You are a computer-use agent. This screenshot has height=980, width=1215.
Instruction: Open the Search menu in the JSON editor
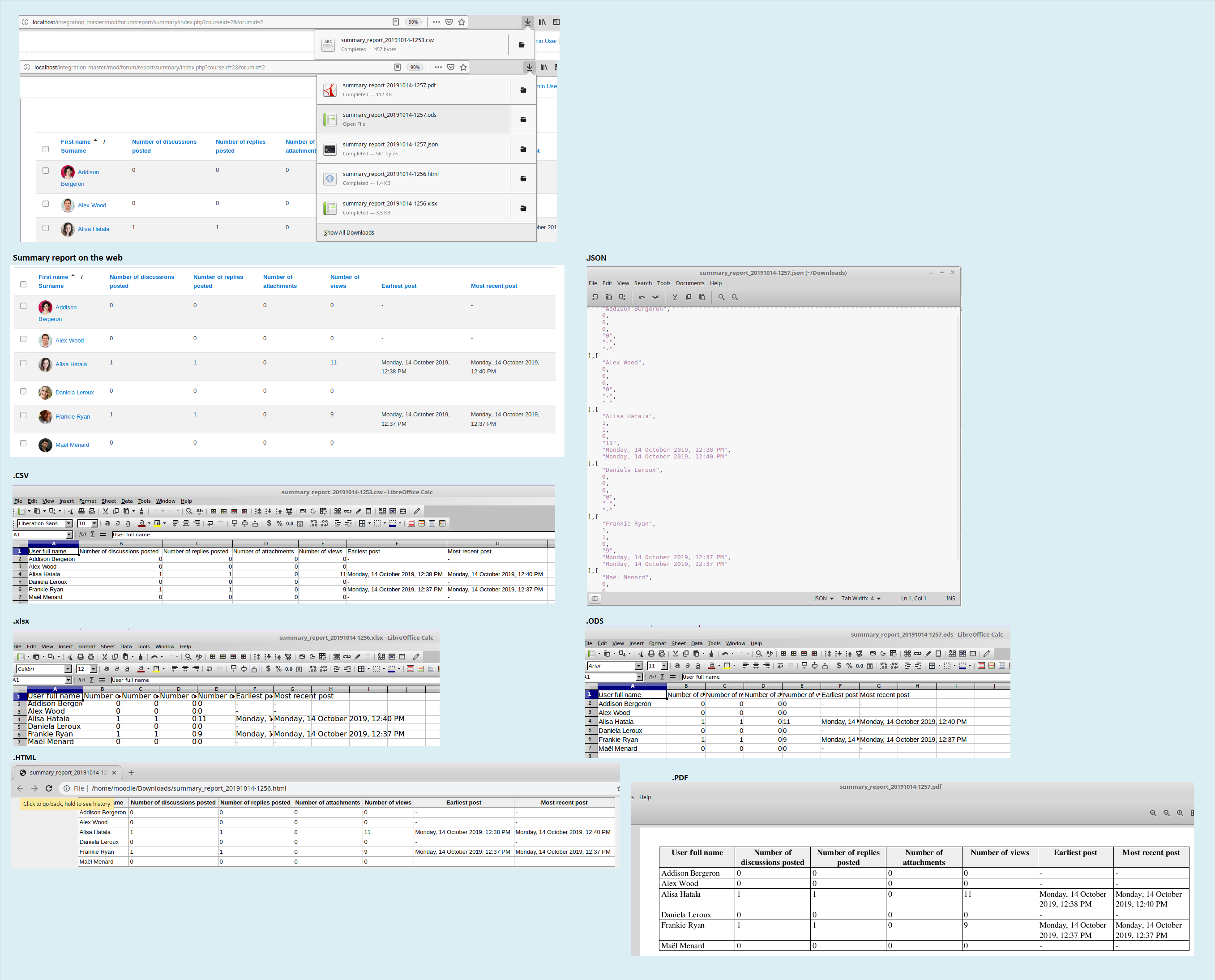pyautogui.click(x=642, y=283)
